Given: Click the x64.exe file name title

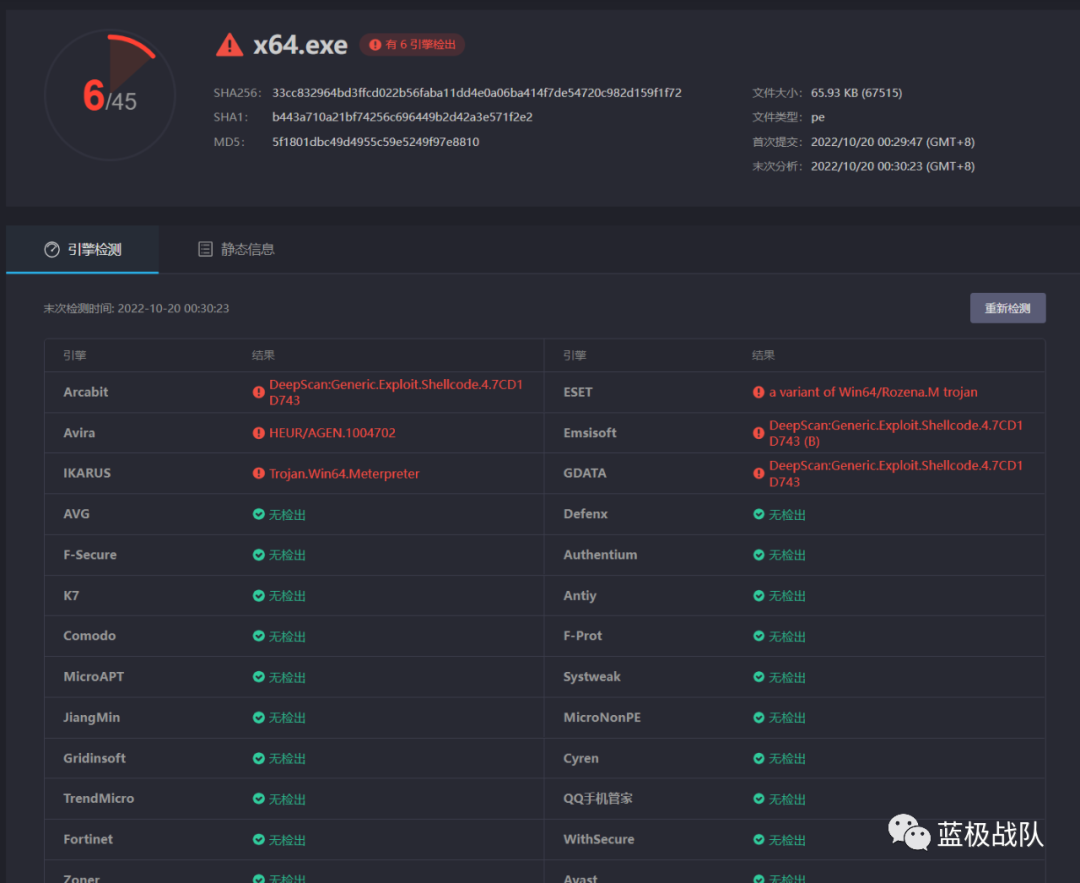Looking at the screenshot, I should point(300,45).
